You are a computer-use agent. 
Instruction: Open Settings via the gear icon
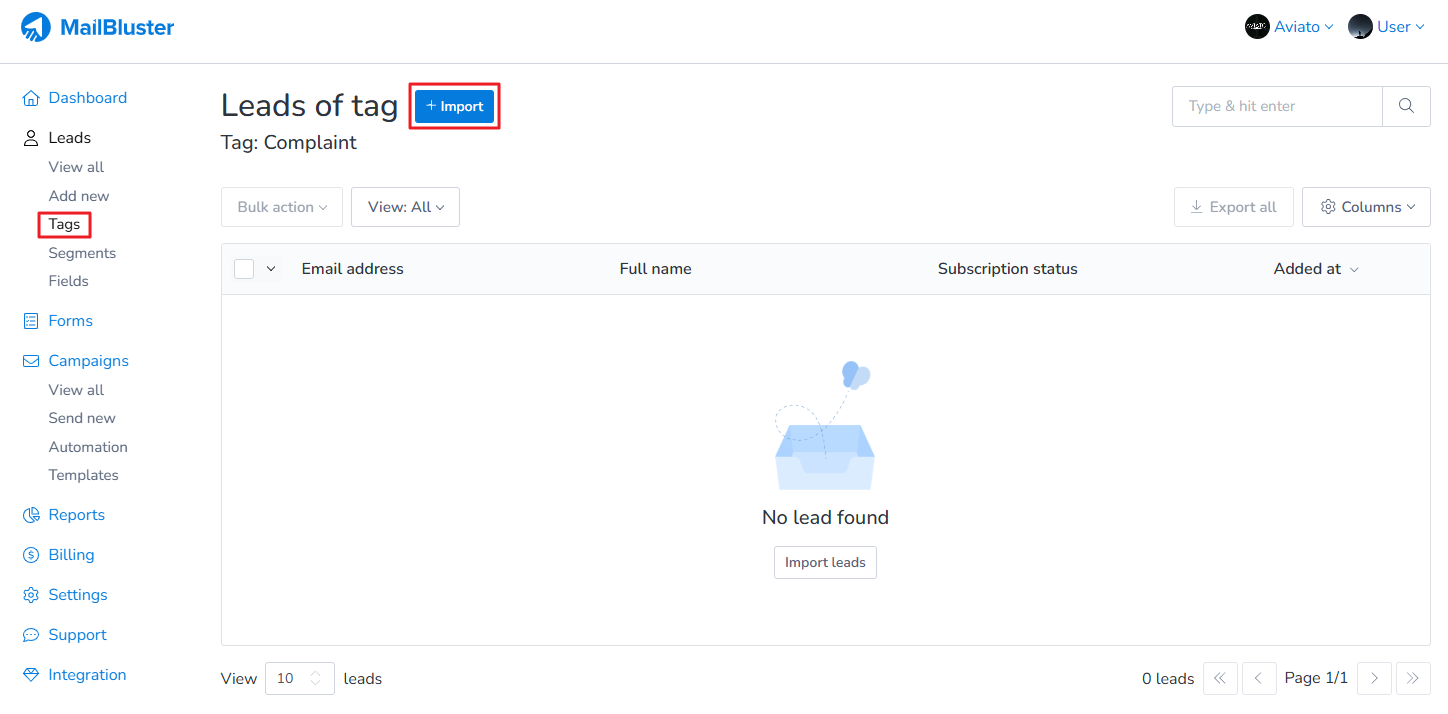tap(31, 595)
